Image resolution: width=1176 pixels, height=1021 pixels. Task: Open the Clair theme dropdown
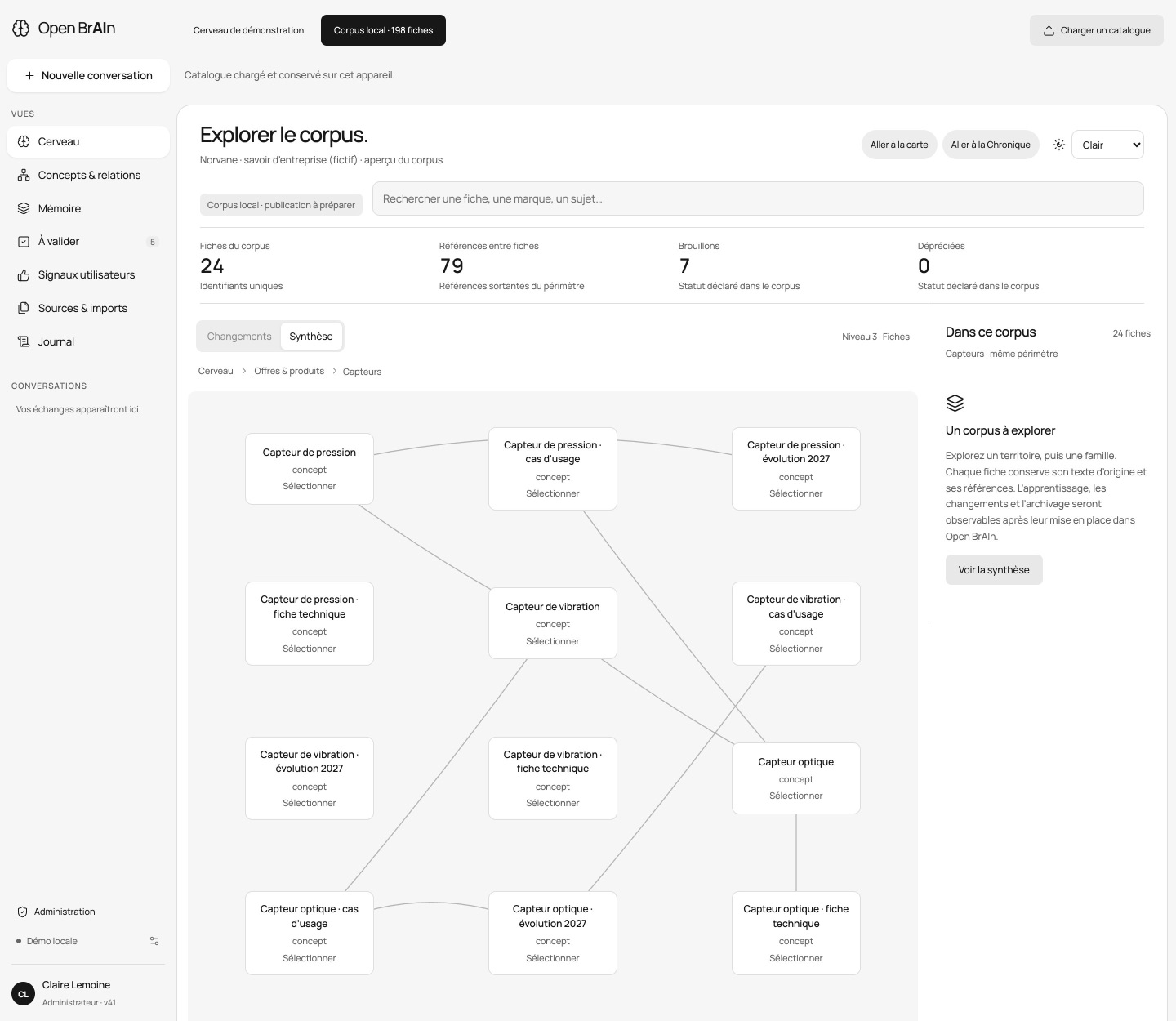(x=1107, y=145)
